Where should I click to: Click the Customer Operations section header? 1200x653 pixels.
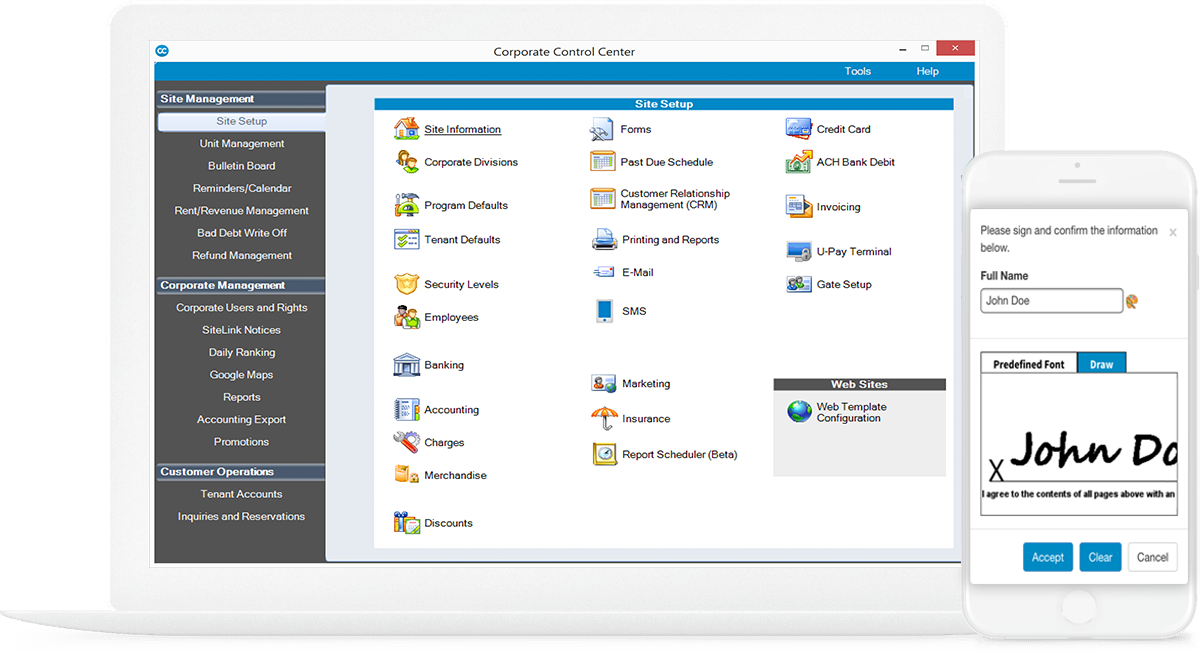[x=241, y=472]
